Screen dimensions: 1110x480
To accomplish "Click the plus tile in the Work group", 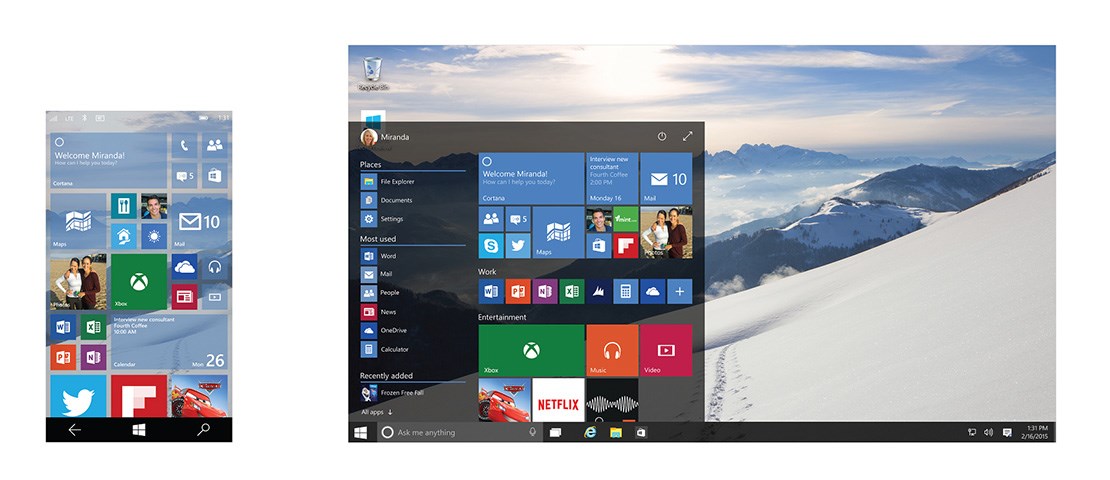I will coord(680,291).
